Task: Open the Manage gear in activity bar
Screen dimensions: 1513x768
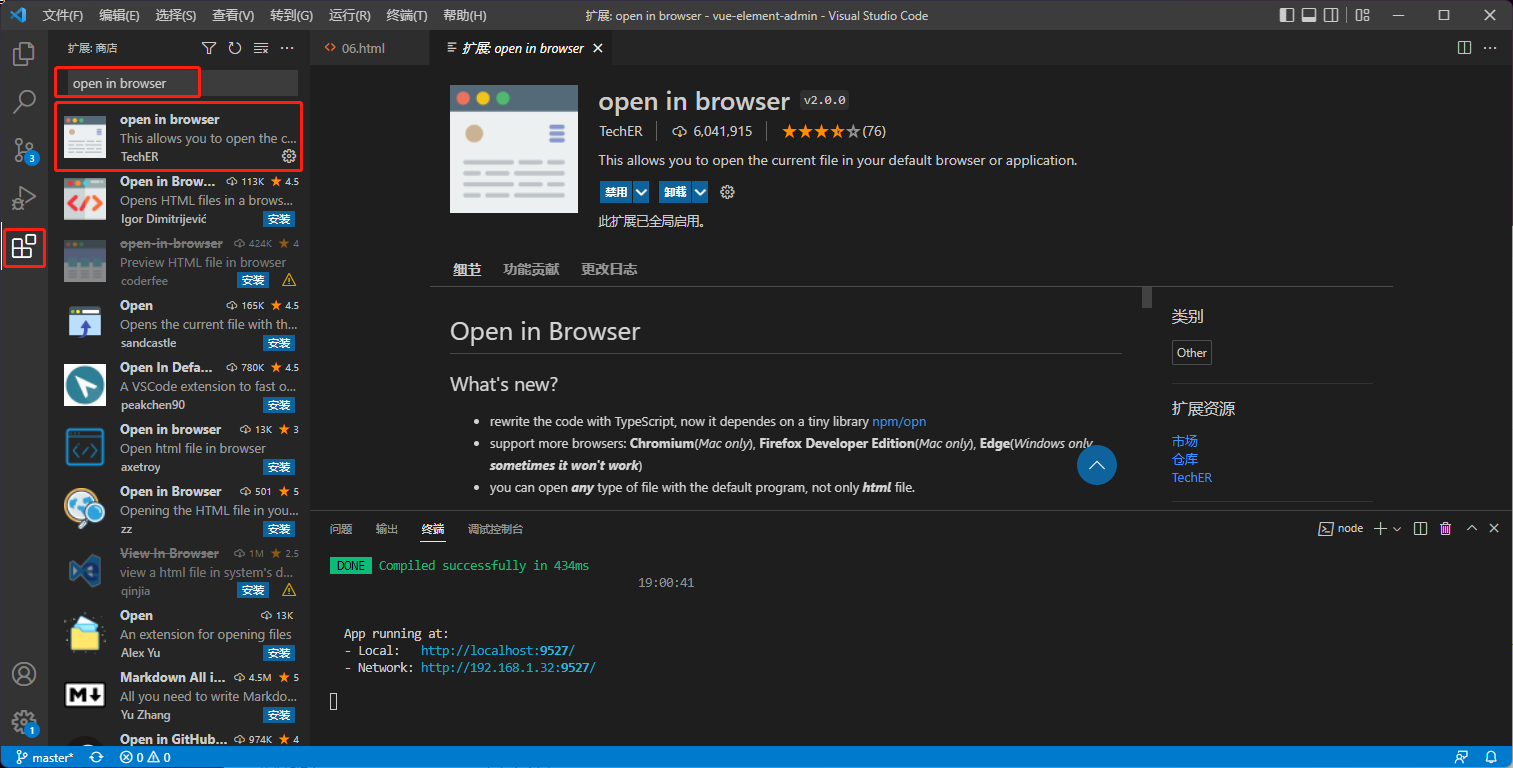Action: [24, 722]
